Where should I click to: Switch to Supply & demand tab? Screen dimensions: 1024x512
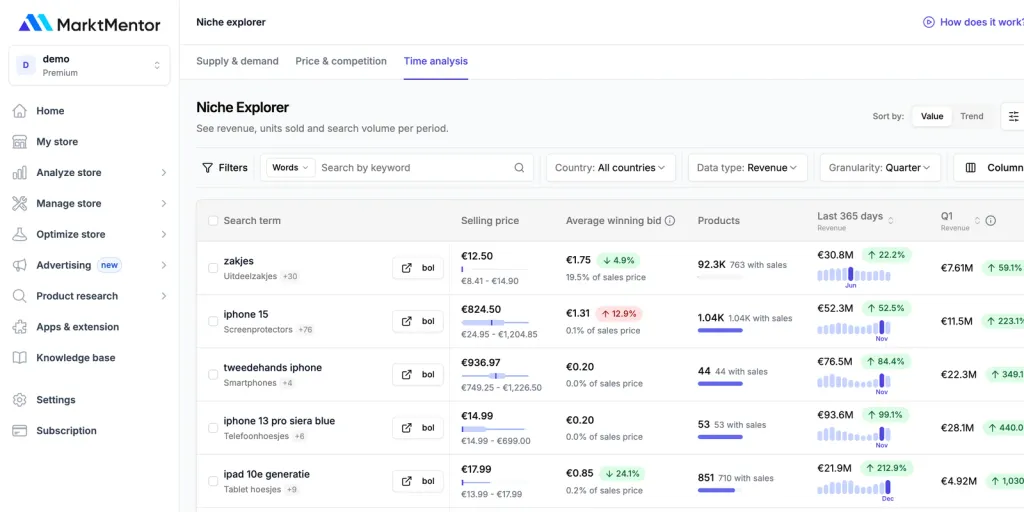pyautogui.click(x=237, y=61)
